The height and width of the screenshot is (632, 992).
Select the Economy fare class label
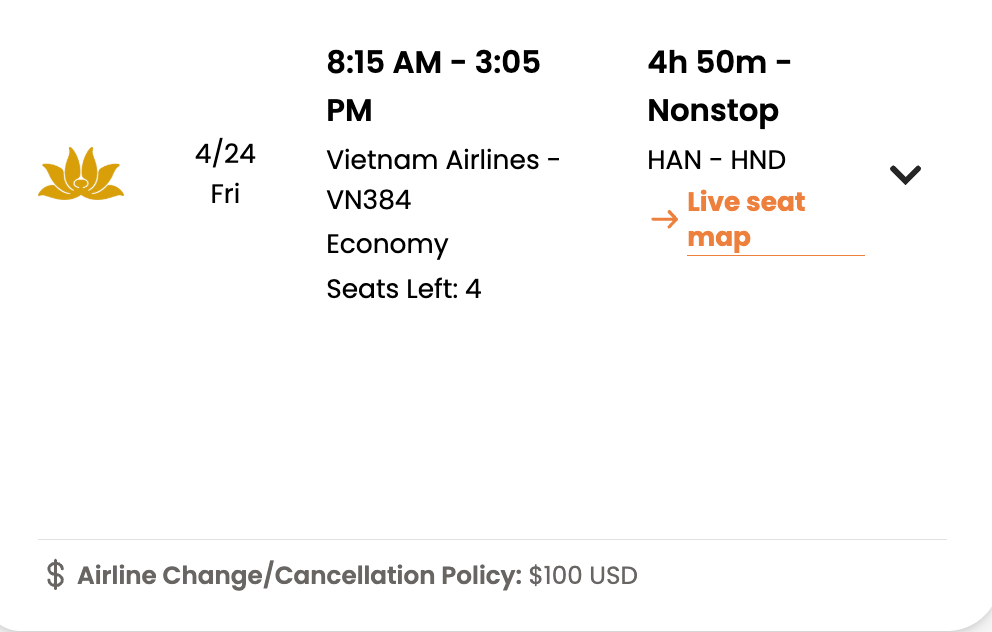tap(387, 244)
